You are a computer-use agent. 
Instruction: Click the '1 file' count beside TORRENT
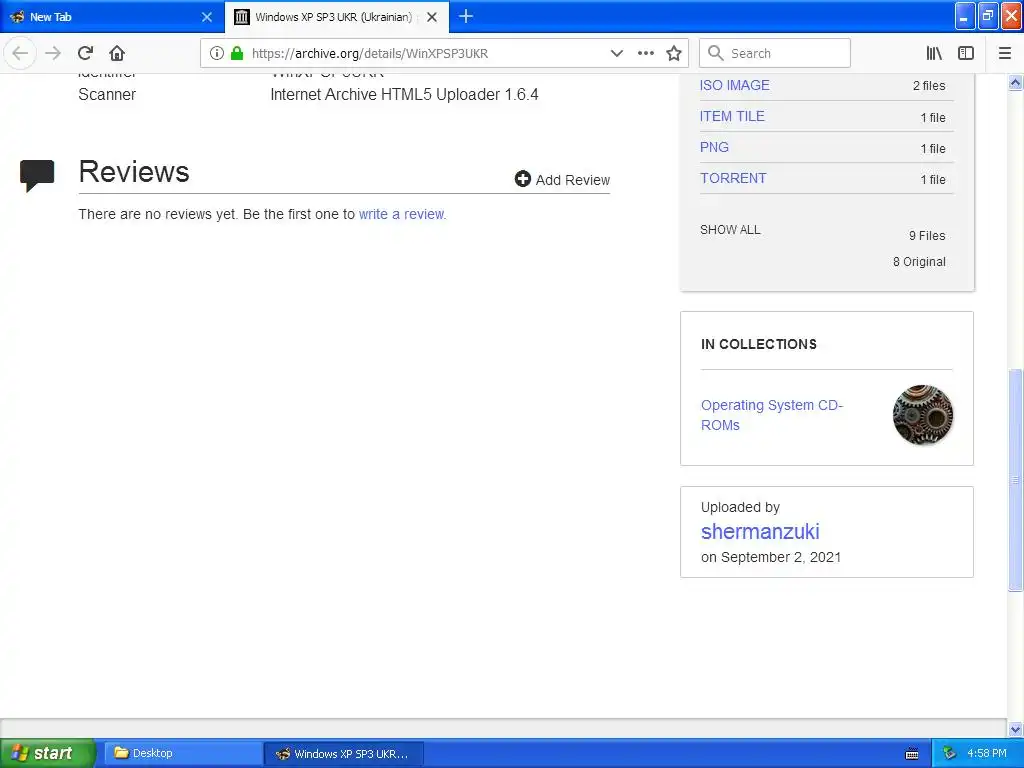click(933, 180)
